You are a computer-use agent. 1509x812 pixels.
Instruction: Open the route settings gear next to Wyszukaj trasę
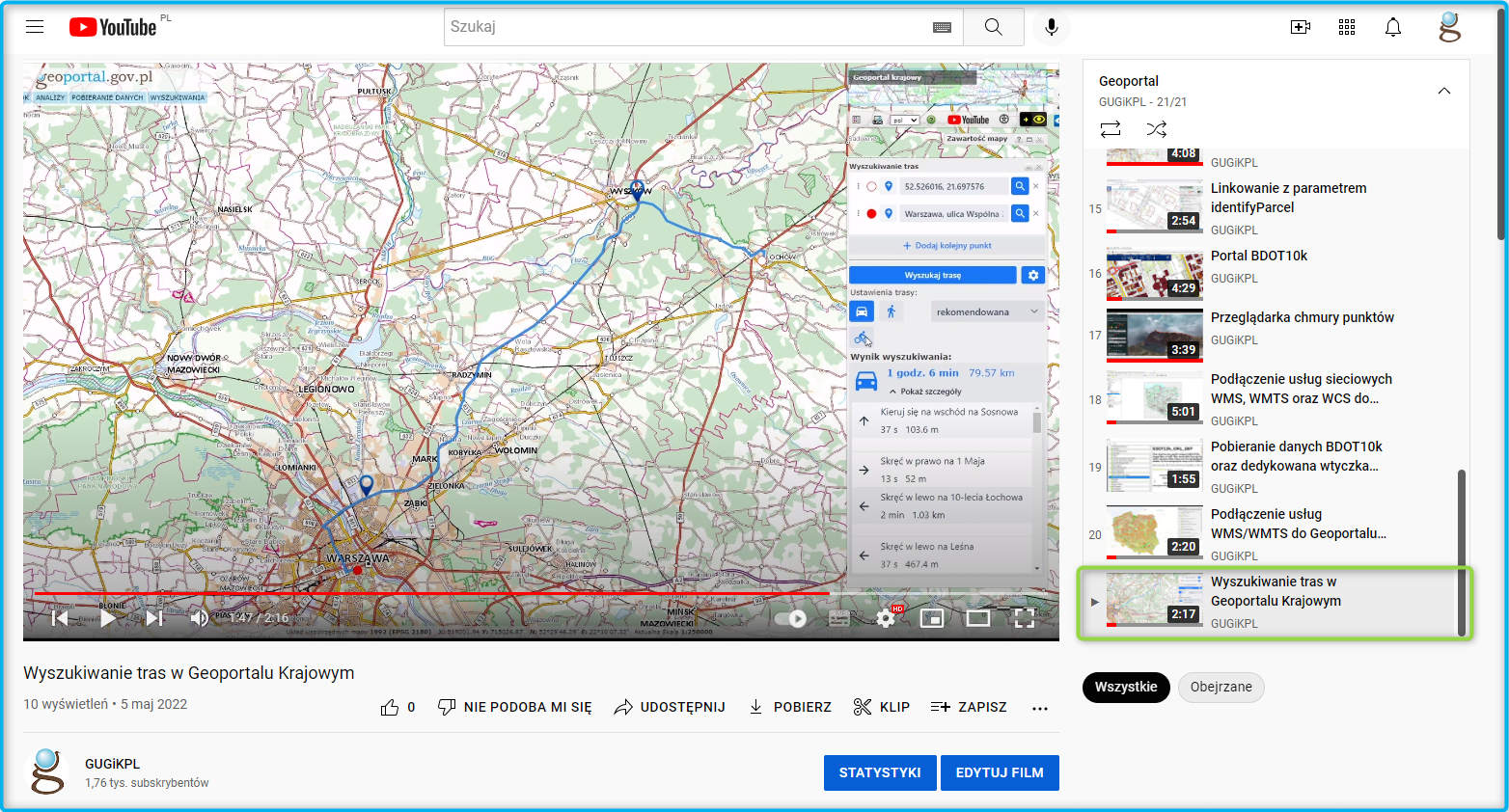[1031, 274]
